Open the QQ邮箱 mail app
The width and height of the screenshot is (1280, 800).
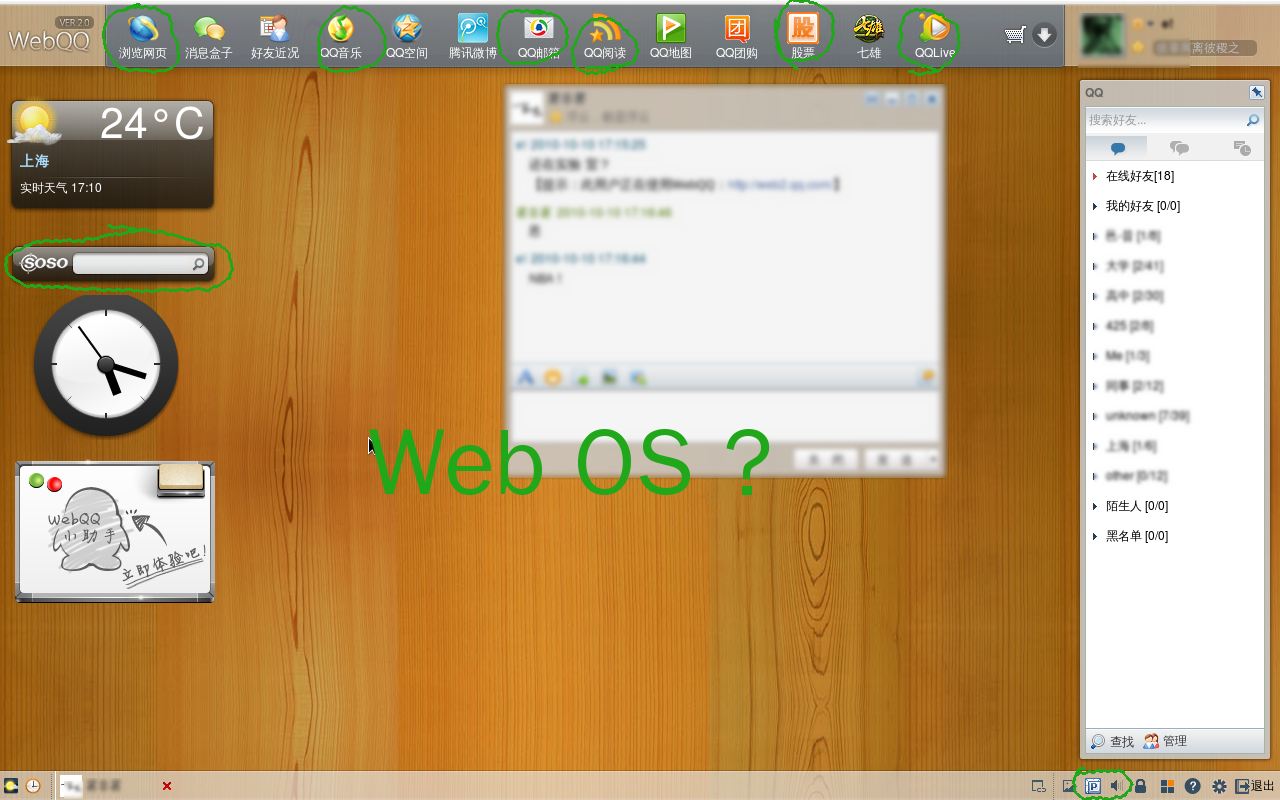(539, 37)
